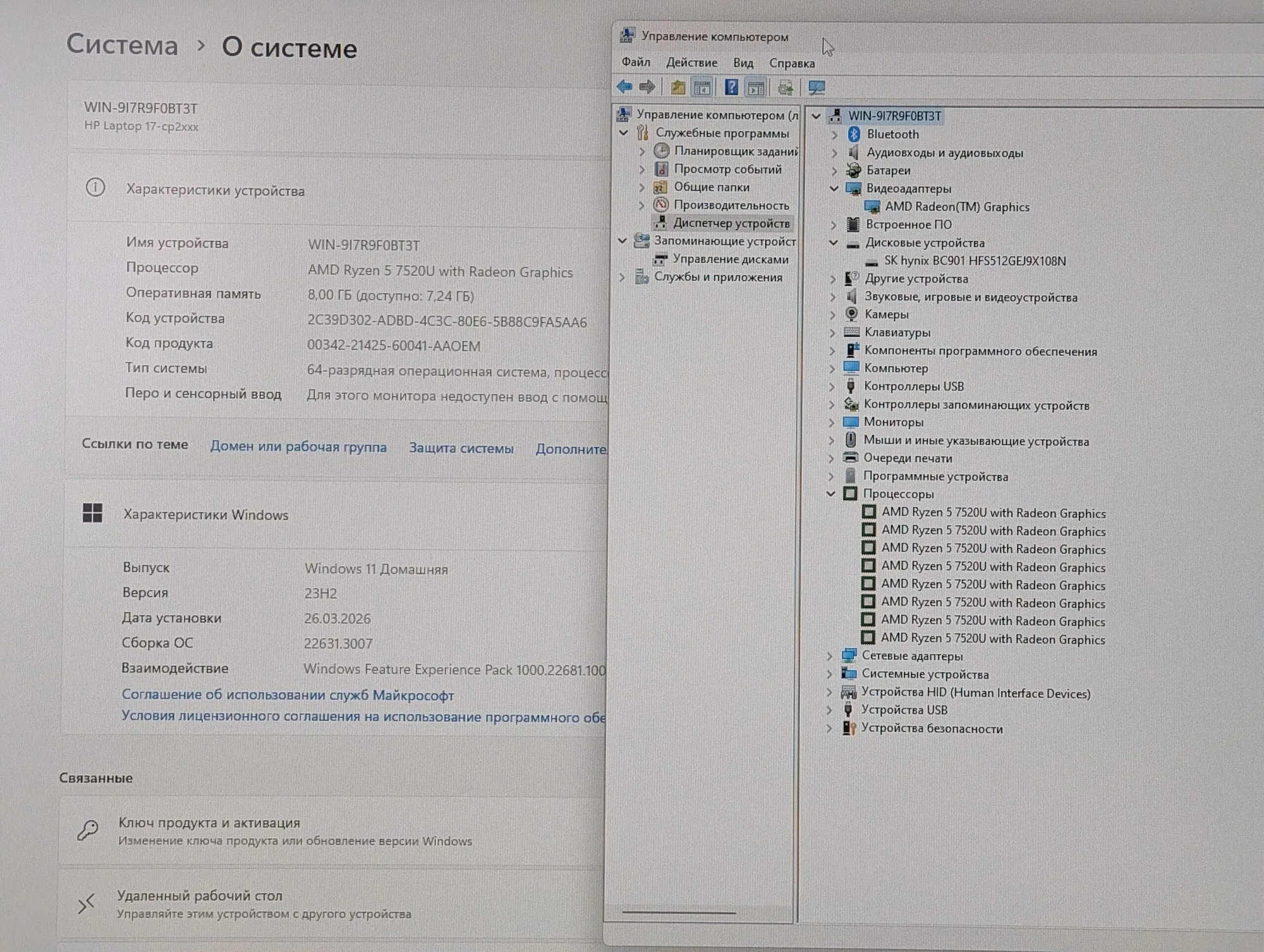Collapse the Видеоадаптеры category

tap(834, 188)
